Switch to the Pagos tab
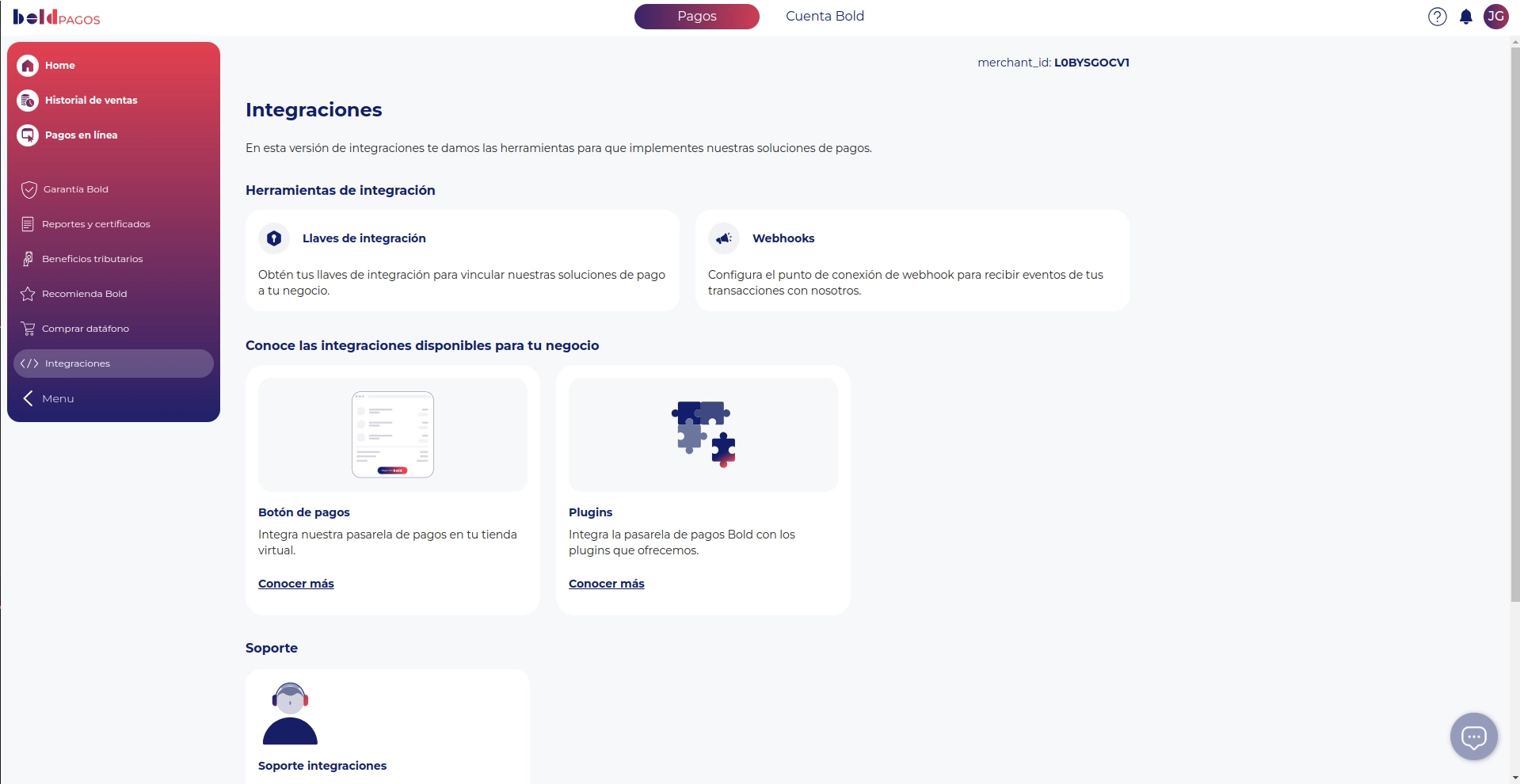The height and width of the screenshot is (784, 1520). coord(697,17)
